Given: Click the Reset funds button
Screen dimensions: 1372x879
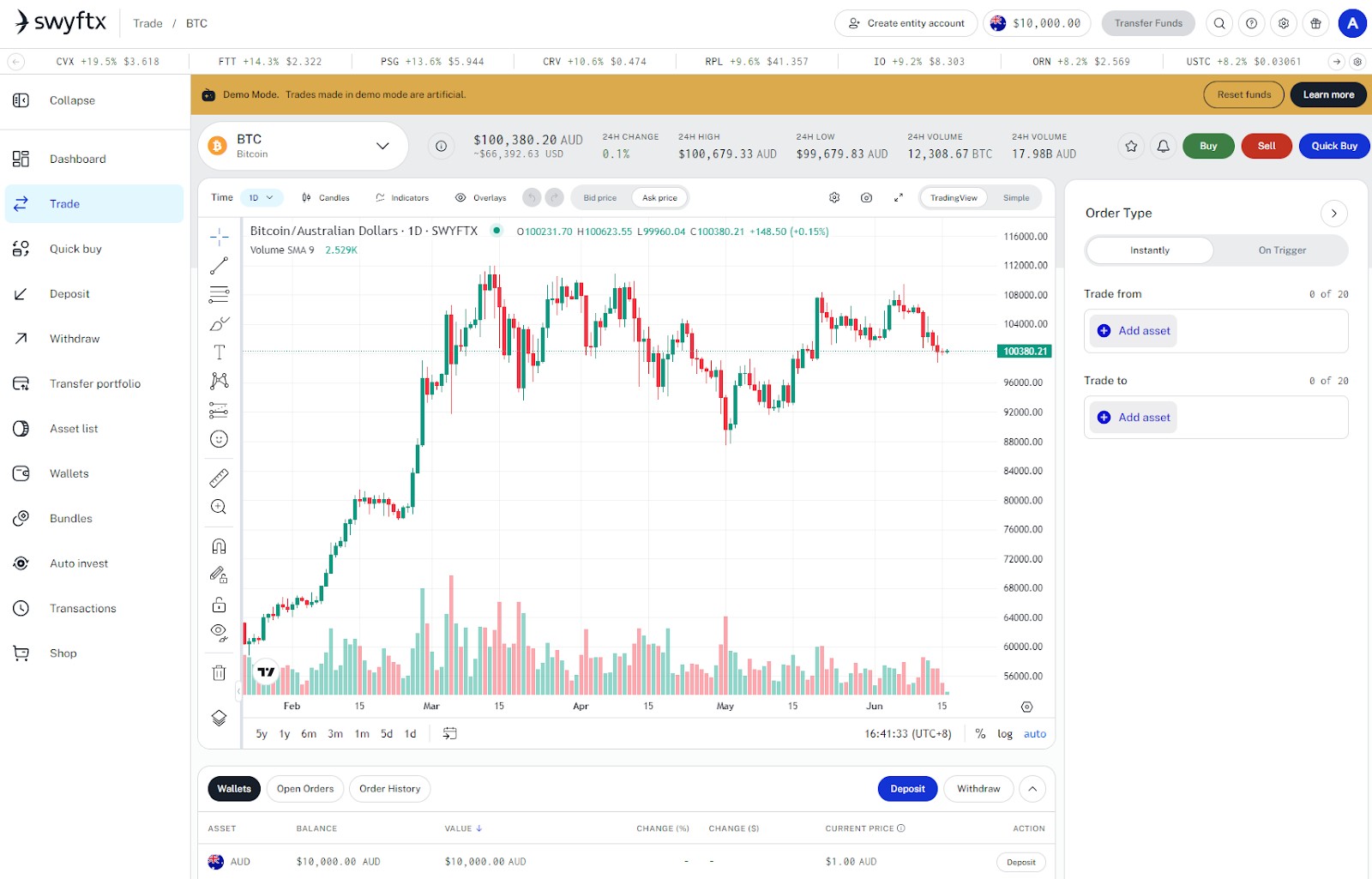Looking at the screenshot, I should pyautogui.click(x=1244, y=94).
